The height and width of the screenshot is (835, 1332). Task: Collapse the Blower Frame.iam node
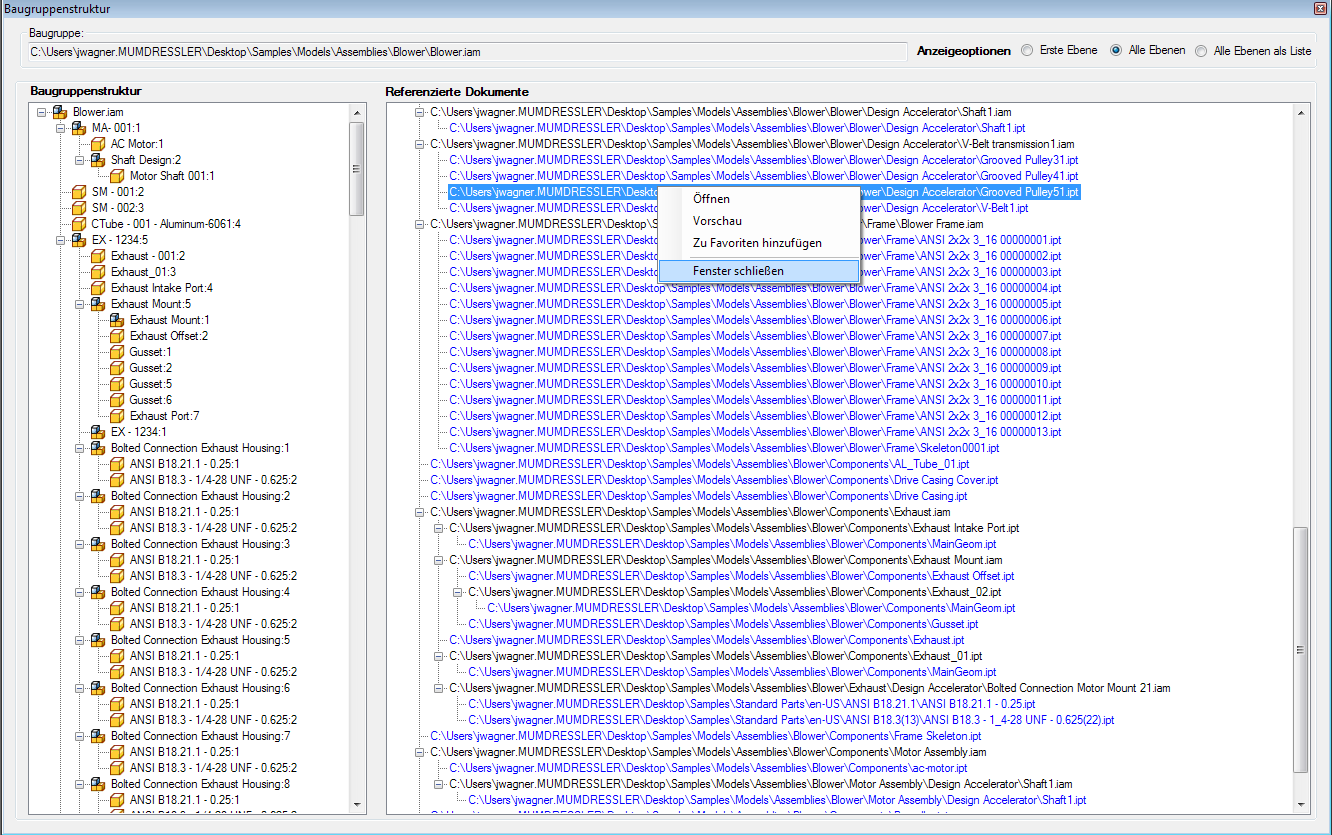tap(420, 224)
